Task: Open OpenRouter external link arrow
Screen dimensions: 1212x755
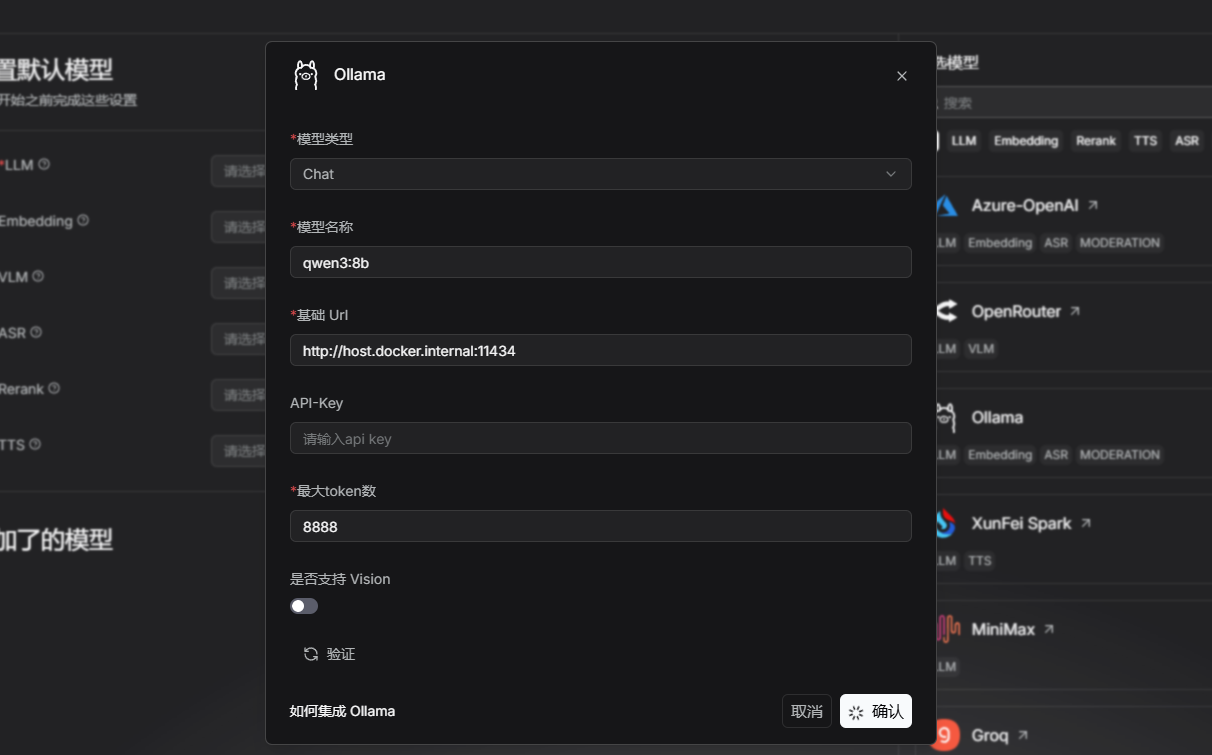Action: [1075, 311]
